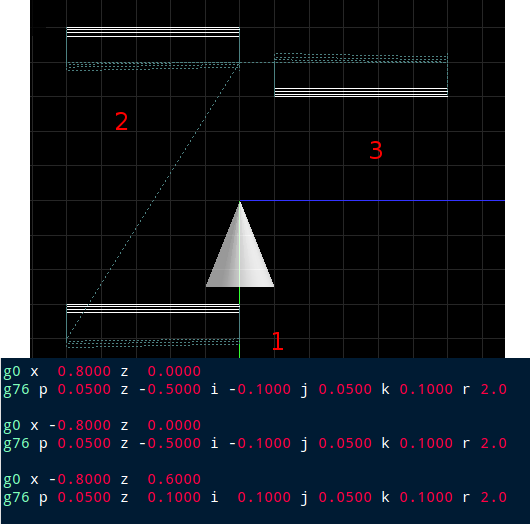The image size is (531, 524).
Task: Select the red label 3
Action: [376, 150]
